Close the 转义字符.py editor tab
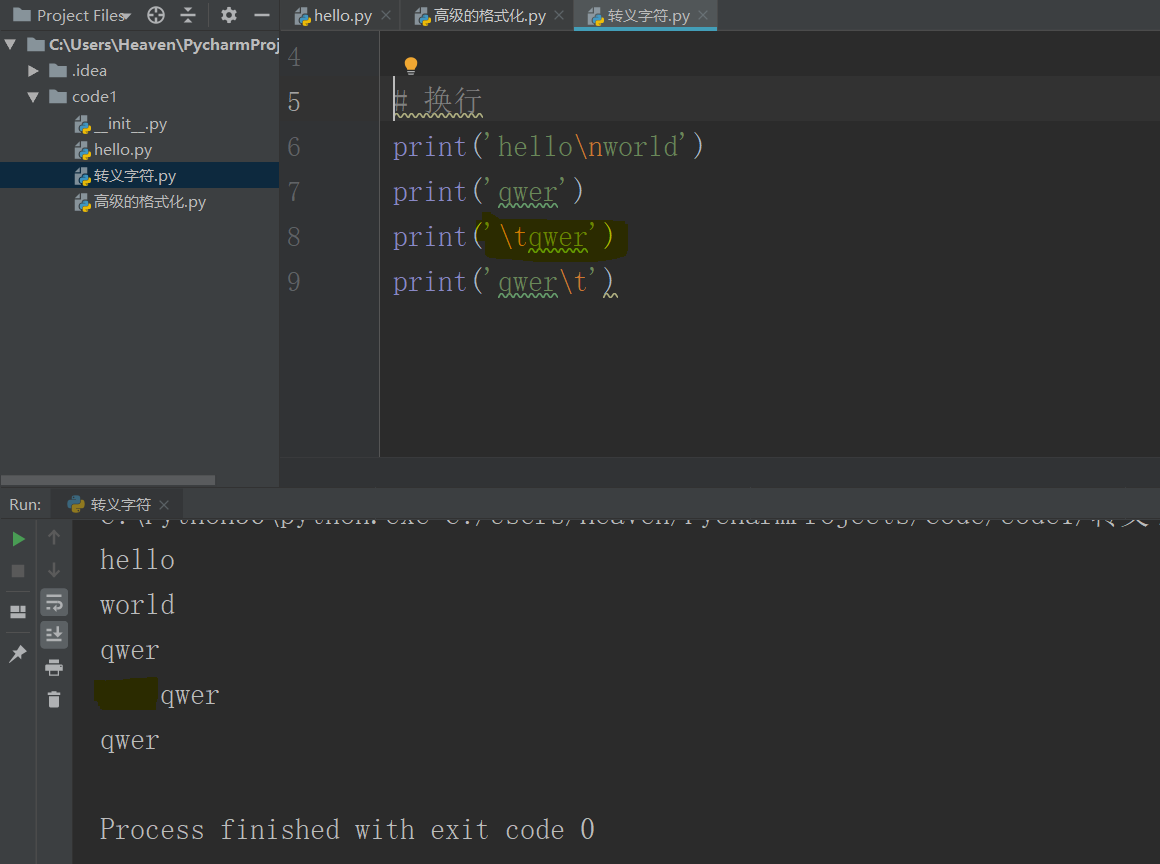This screenshot has width=1160, height=864. (x=703, y=15)
